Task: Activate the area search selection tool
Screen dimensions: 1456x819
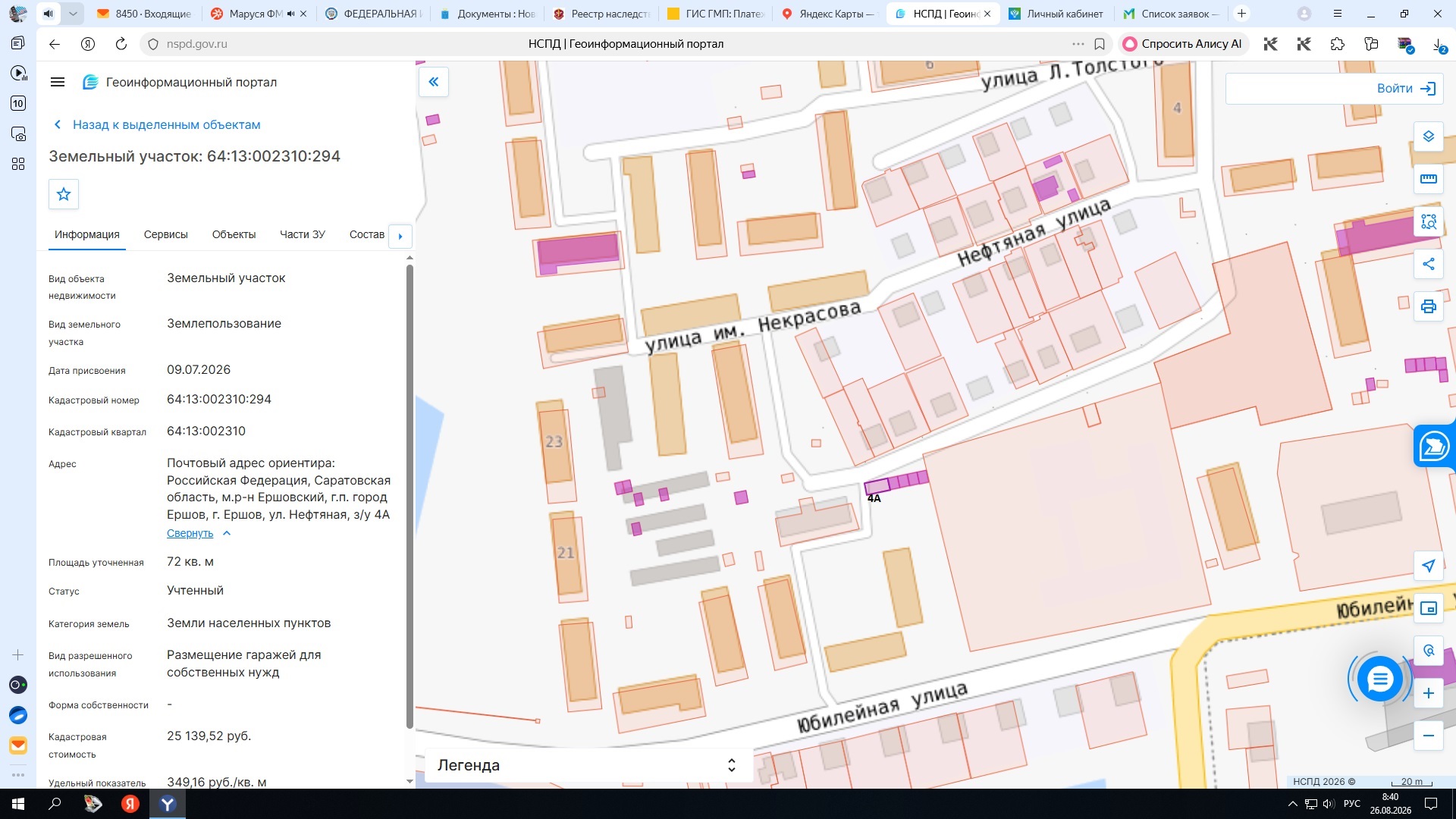Action: [1429, 221]
